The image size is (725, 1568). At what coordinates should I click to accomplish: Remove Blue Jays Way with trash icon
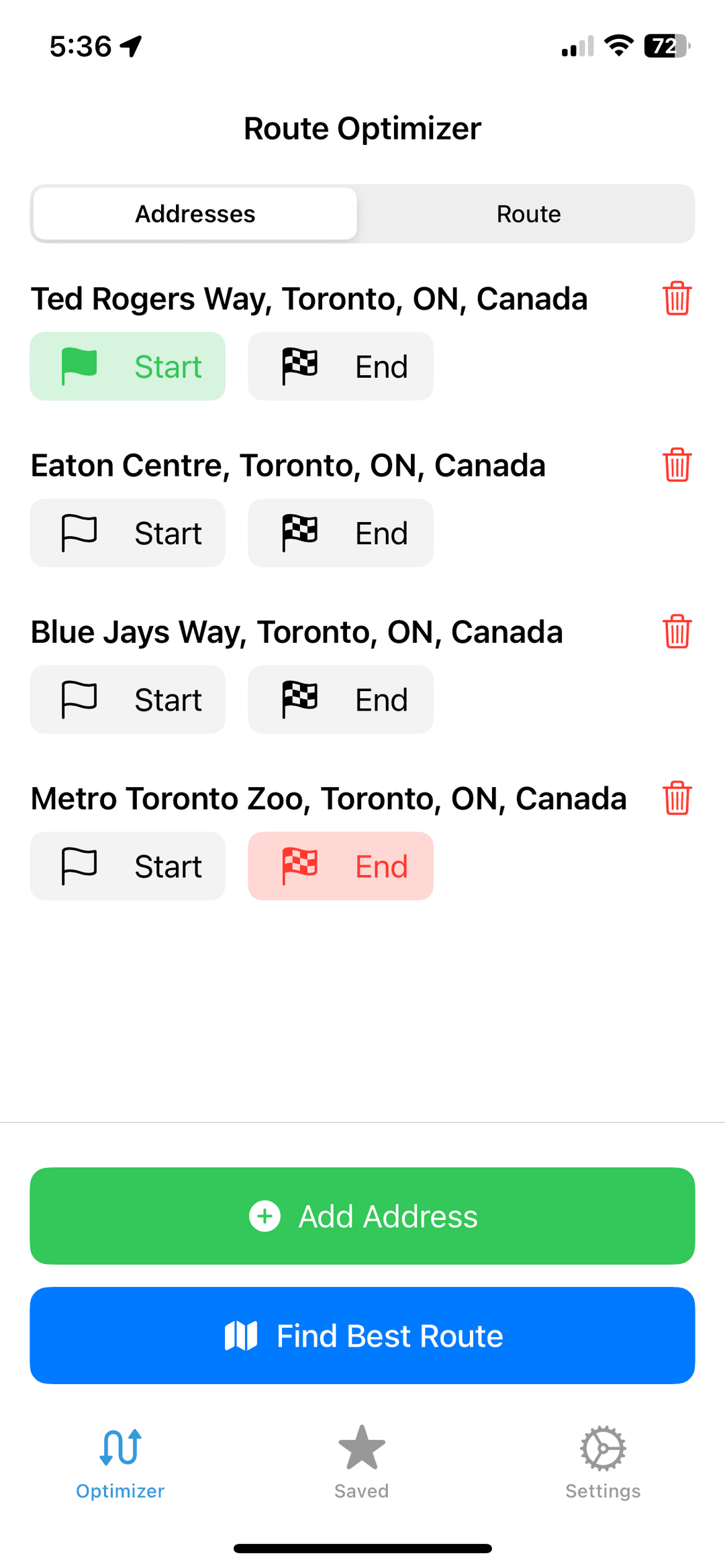(x=677, y=631)
